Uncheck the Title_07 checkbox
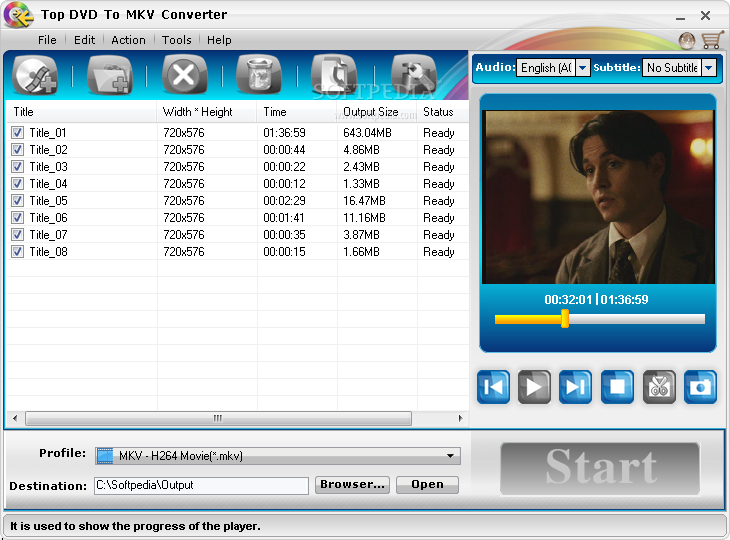Screen dimensions: 730x540 click(17, 235)
